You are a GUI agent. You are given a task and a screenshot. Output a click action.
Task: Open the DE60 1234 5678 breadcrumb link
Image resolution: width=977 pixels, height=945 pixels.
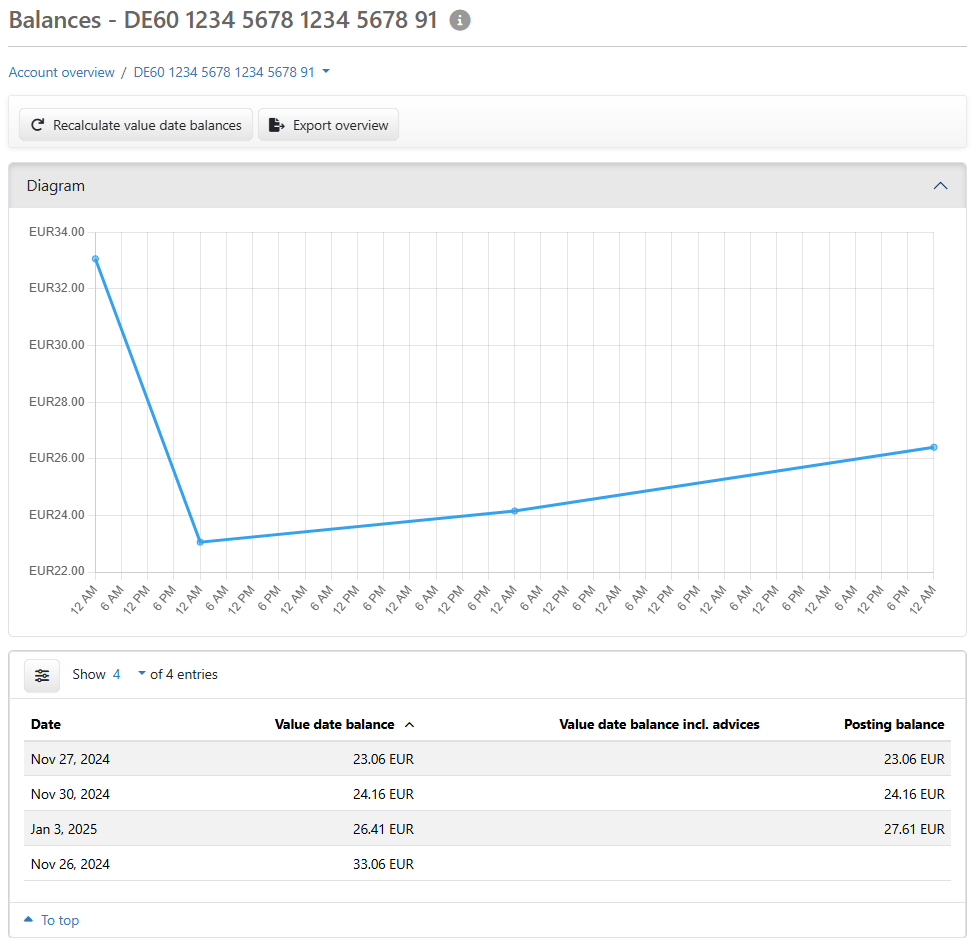pos(224,72)
